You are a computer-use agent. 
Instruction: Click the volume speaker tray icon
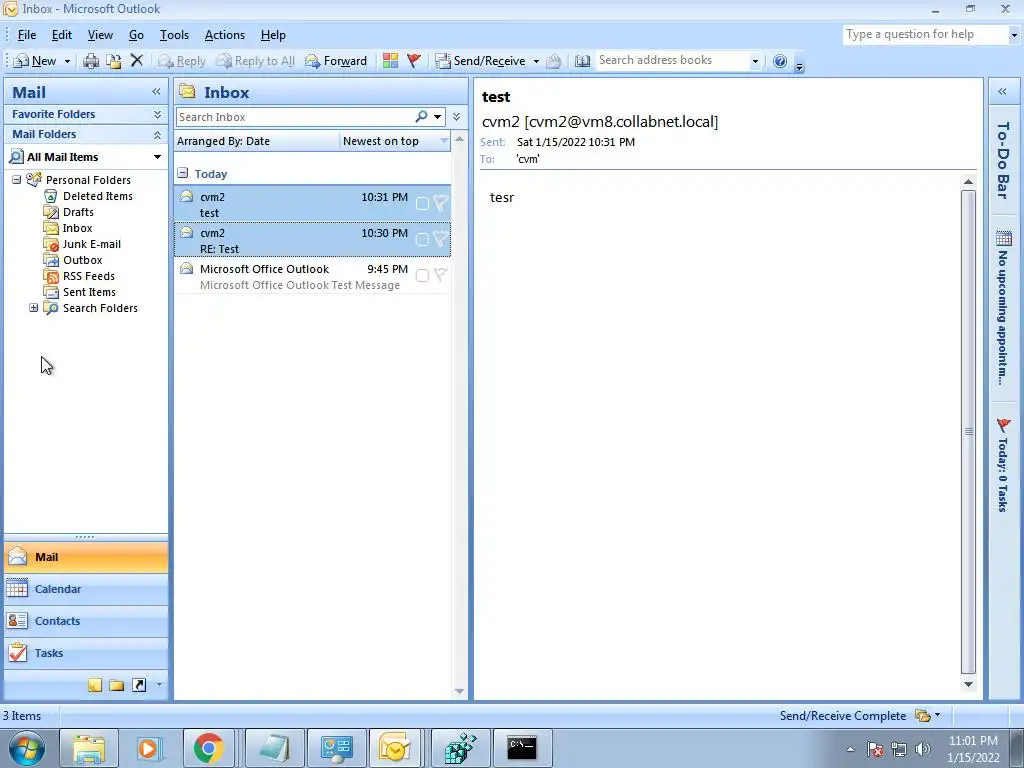point(923,749)
